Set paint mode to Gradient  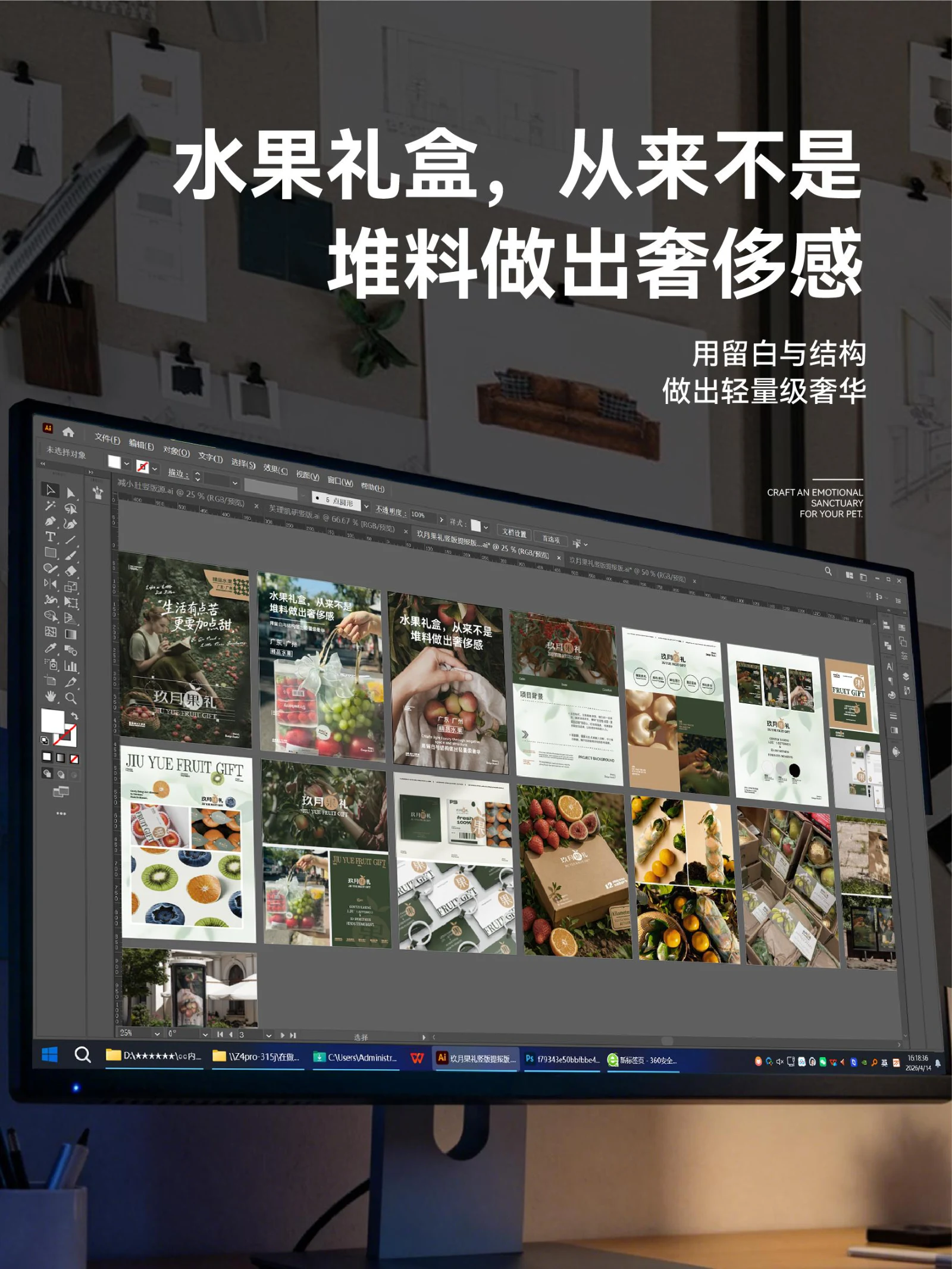point(61,758)
